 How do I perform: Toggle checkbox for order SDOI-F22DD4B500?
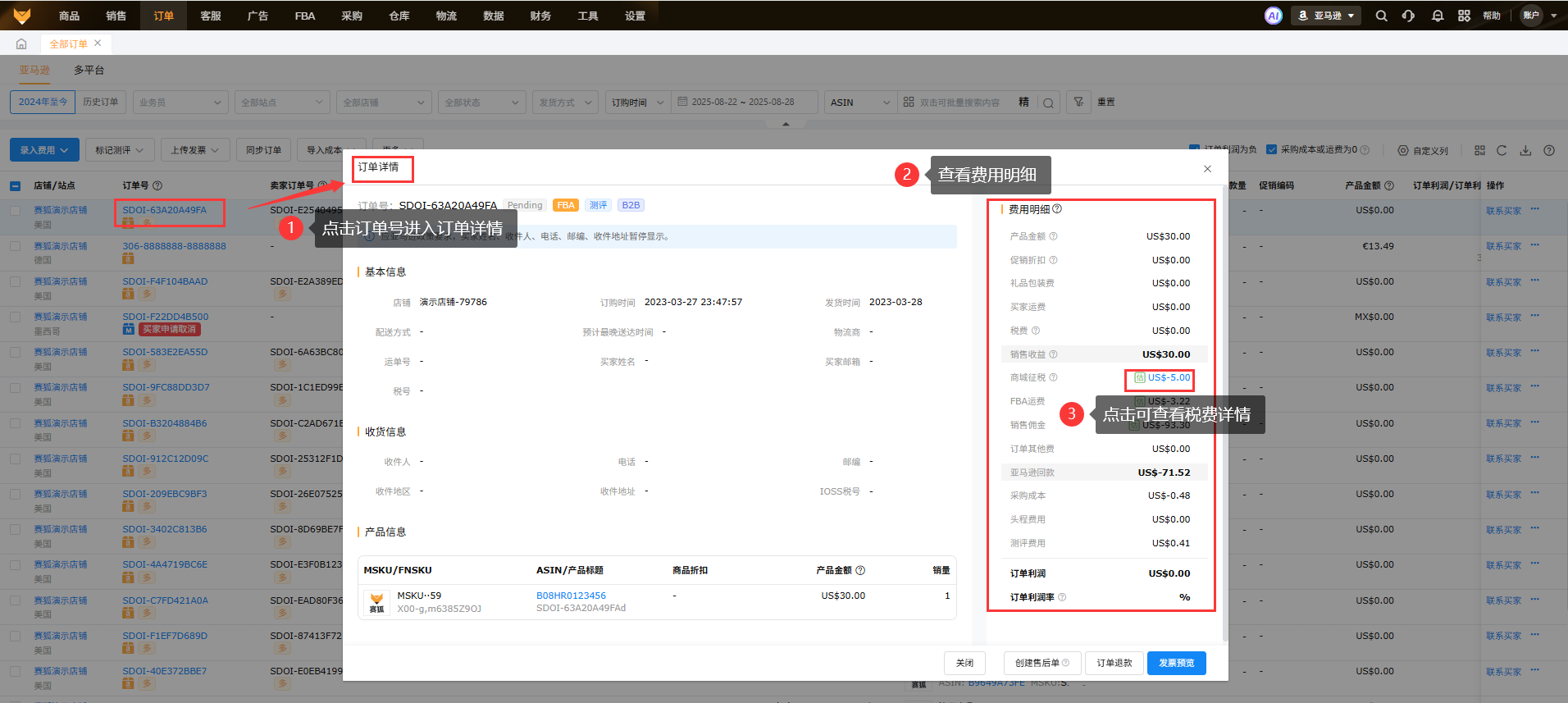pos(15,317)
